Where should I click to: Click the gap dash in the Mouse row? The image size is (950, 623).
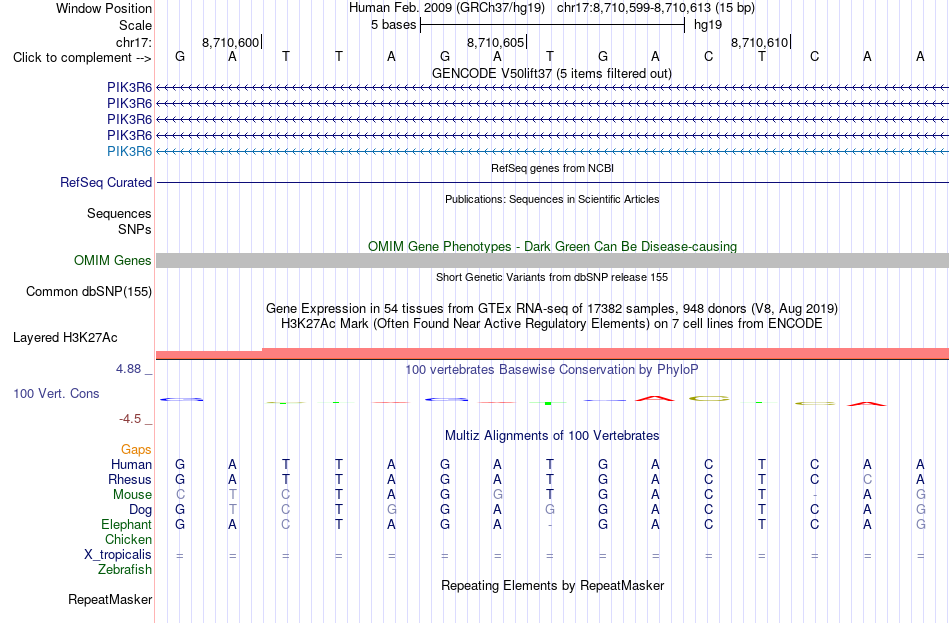pyautogui.click(x=814, y=496)
